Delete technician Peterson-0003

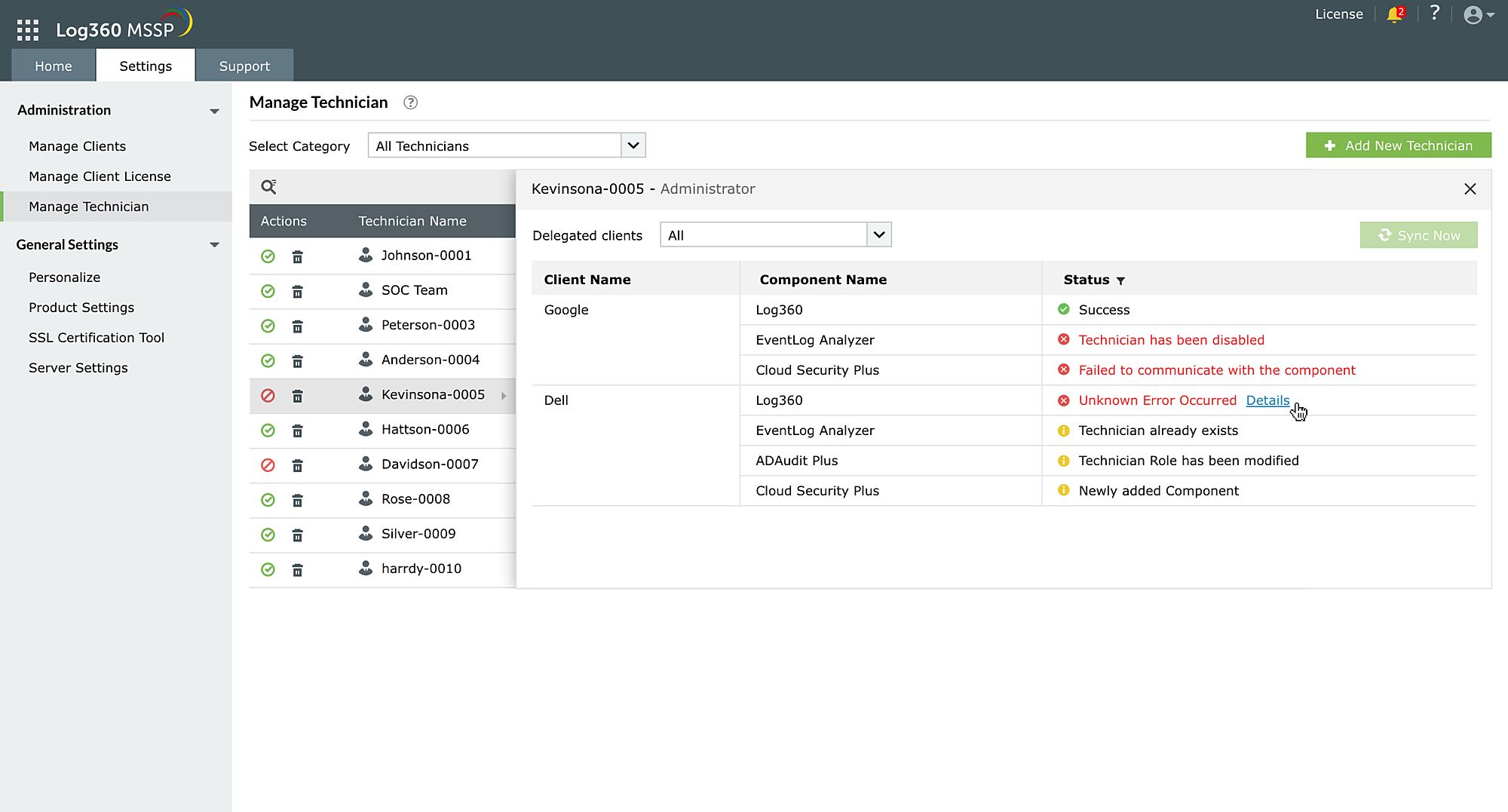coord(298,326)
